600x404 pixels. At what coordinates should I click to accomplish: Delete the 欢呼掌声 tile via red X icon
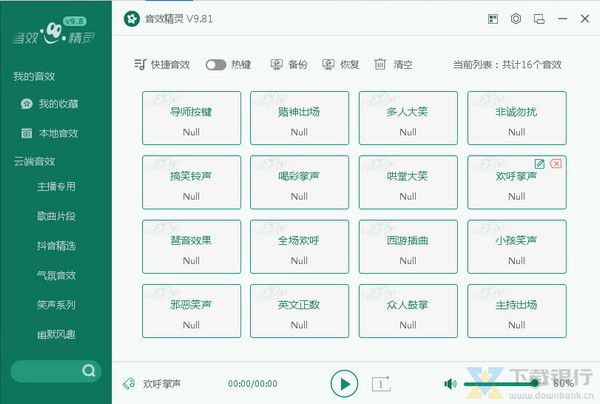click(x=556, y=164)
